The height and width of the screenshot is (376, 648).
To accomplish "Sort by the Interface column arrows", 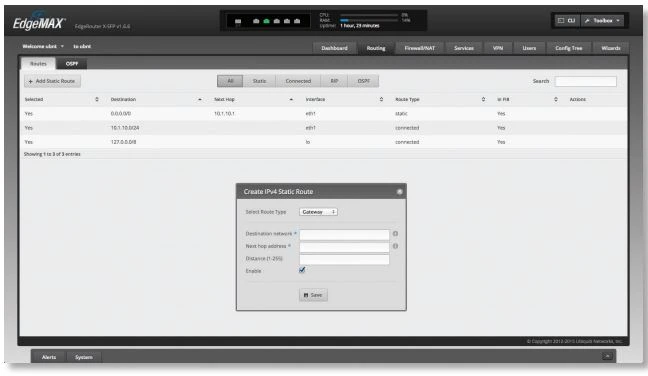I will [381, 99].
